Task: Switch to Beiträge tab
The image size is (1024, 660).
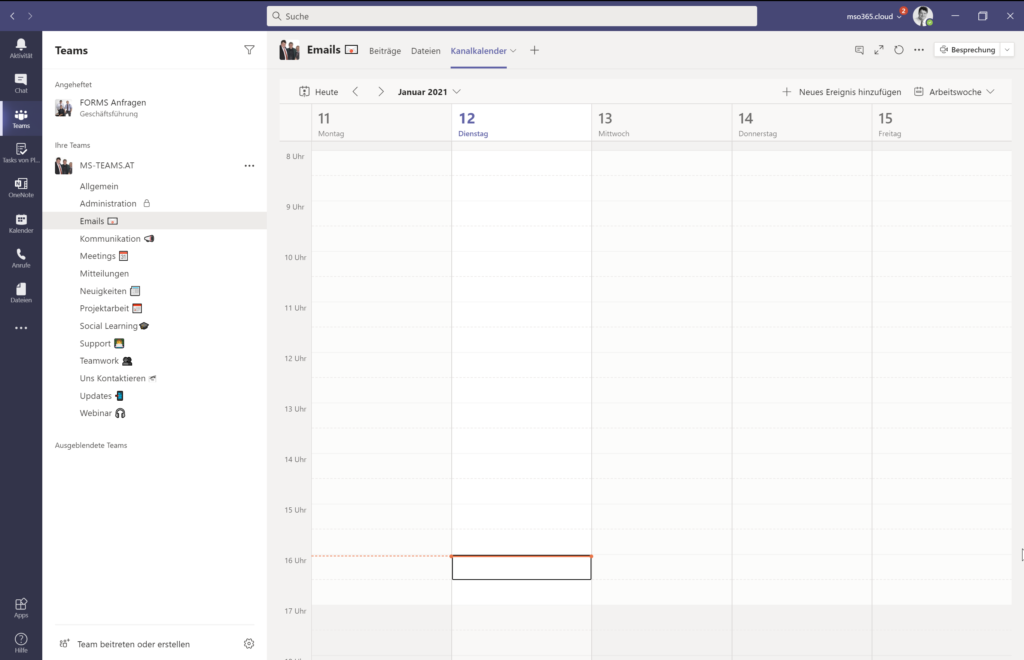Action: (x=385, y=51)
